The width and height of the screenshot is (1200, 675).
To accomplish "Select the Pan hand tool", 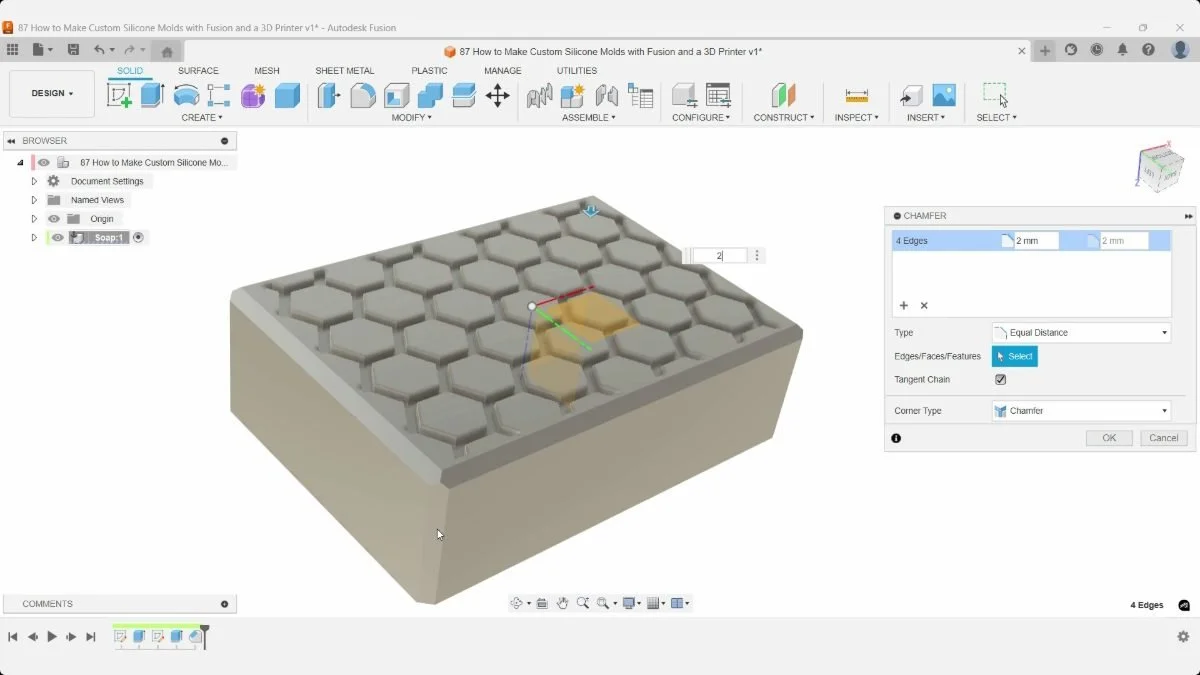I will 563,603.
